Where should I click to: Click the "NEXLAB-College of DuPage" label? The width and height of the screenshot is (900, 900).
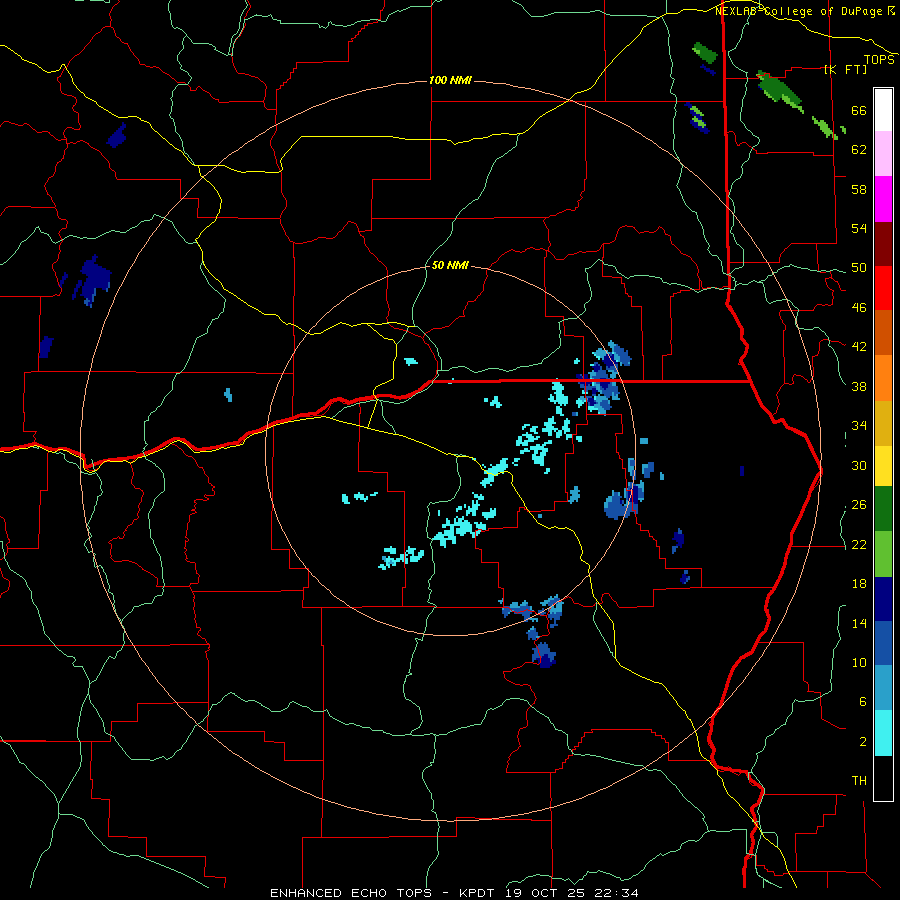point(798,11)
